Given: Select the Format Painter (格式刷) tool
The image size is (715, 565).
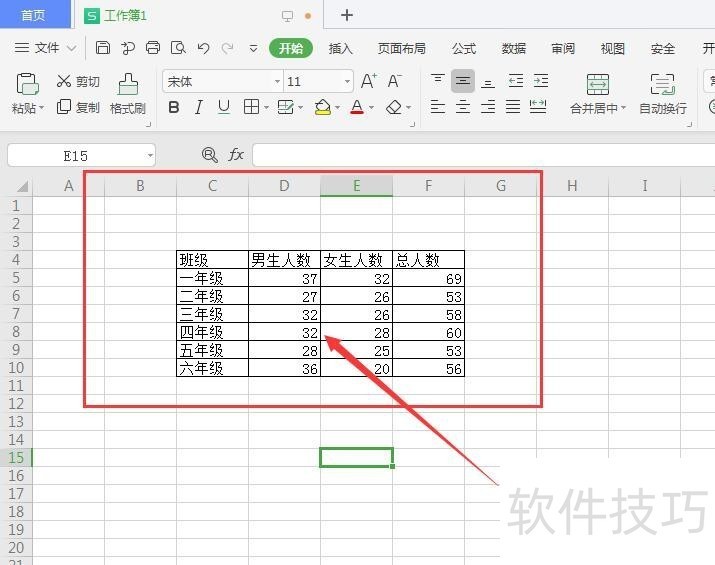Looking at the screenshot, I should [128, 94].
